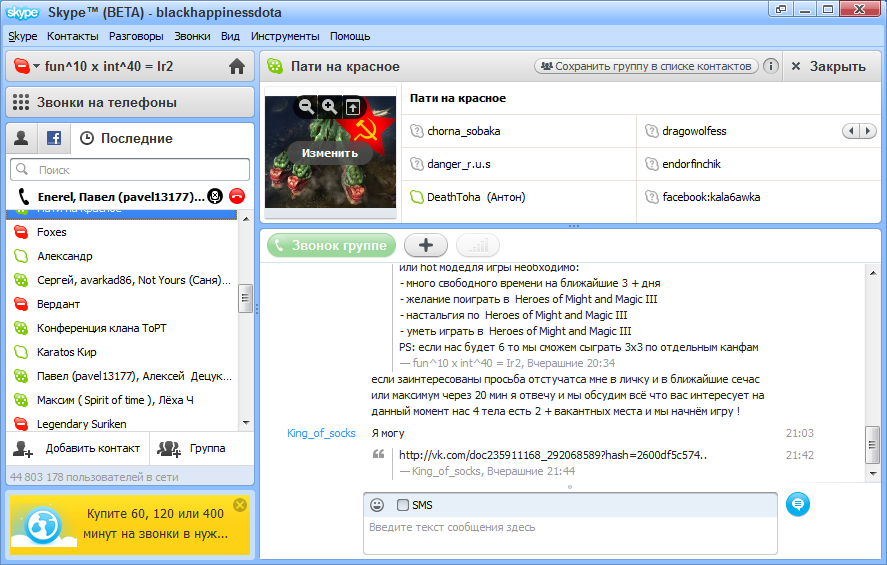Open conversation with Александр
The image size is (887, 565).
pyautogui.click(x=122, y=256)
